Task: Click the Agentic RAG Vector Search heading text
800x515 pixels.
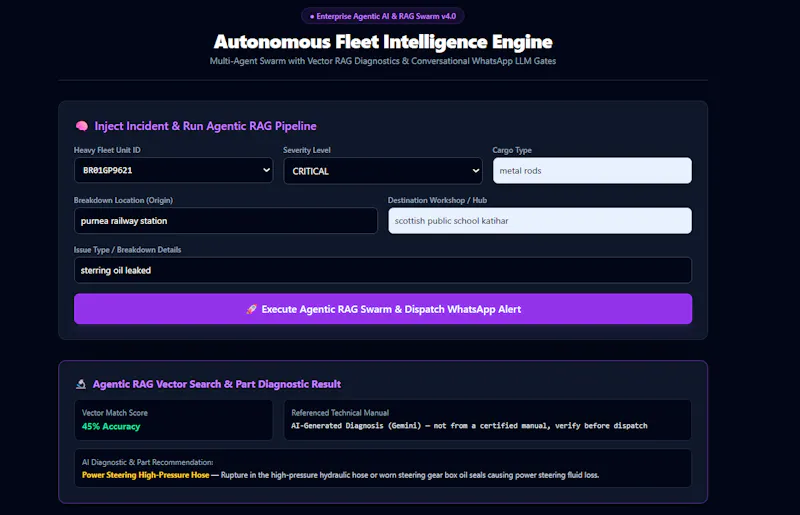Action: tap(217, 384)
